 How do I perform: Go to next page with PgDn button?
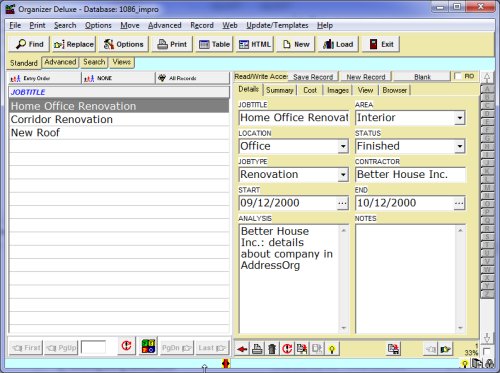click(x=177, y=348)
